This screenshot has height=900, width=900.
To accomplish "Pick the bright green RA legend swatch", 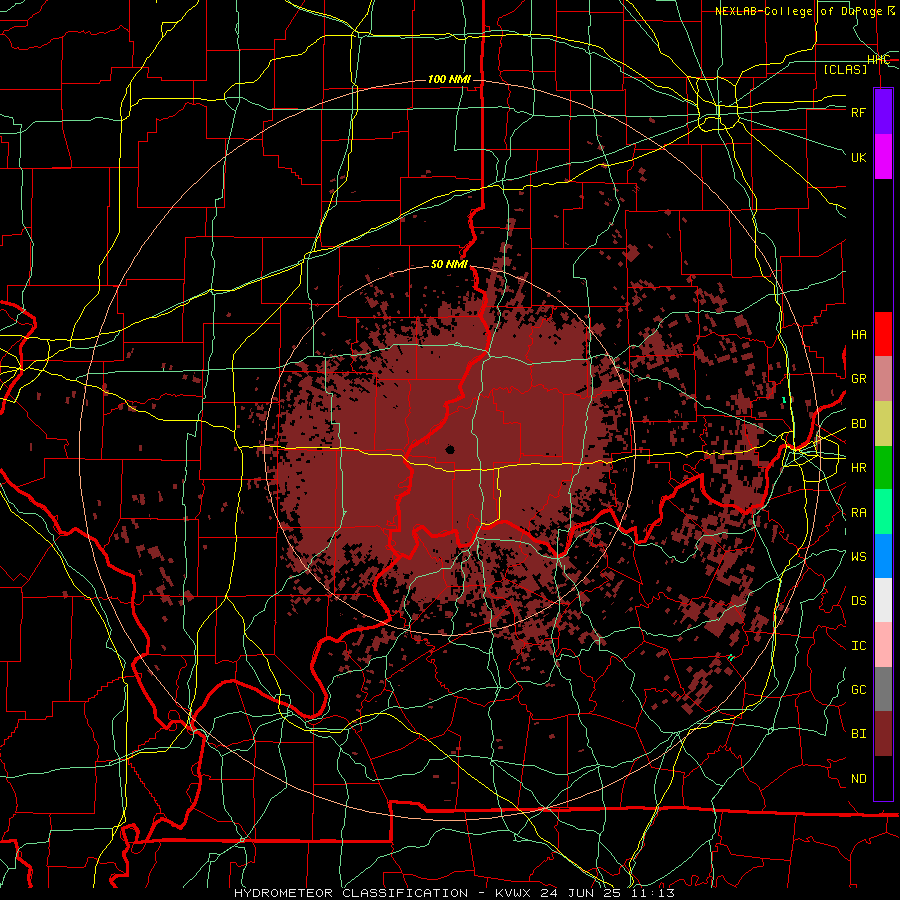I will (883, 512).
